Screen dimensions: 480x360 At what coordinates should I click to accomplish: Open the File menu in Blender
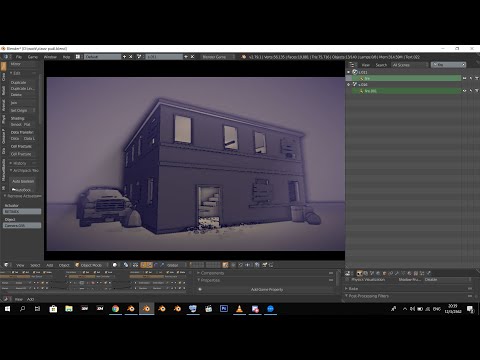click(x=19, y=57)
